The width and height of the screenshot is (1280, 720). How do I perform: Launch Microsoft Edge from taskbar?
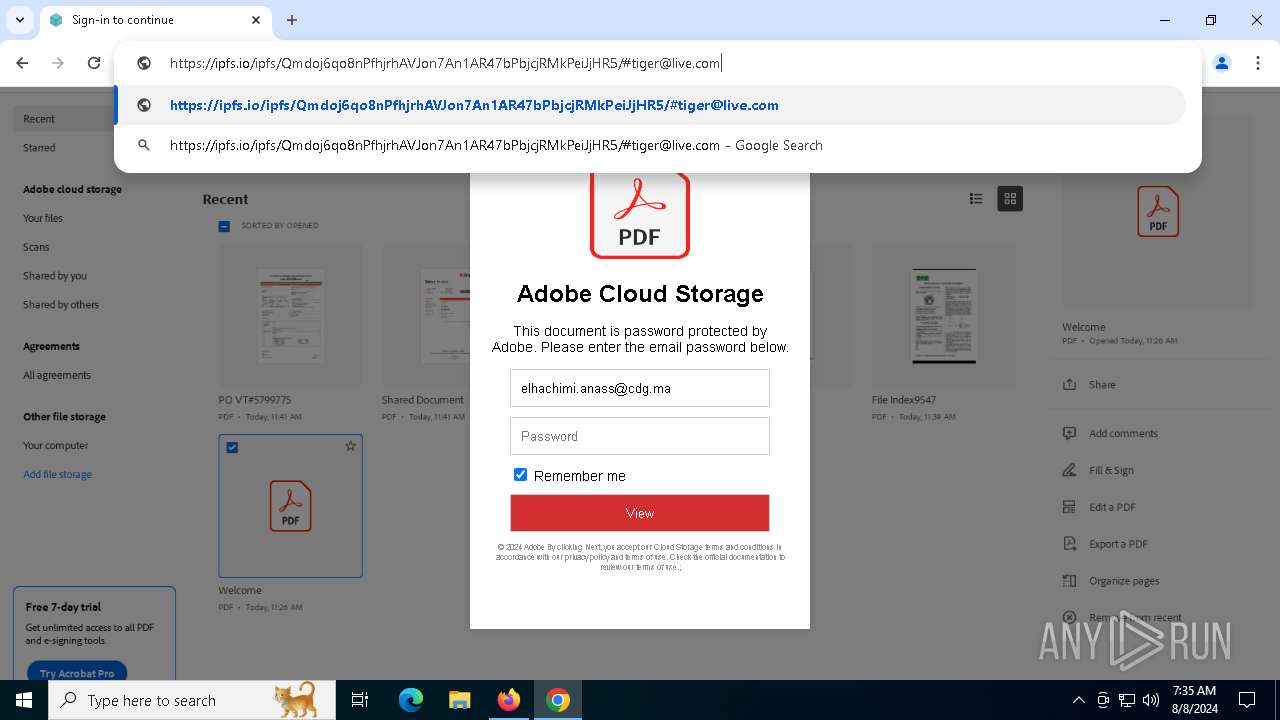pos(411,700)
